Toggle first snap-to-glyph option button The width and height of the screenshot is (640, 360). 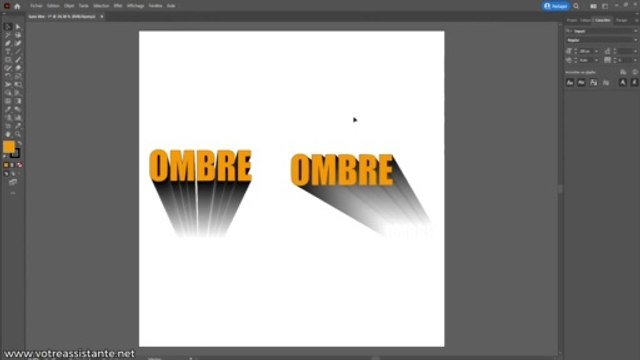tap(570, 82)
